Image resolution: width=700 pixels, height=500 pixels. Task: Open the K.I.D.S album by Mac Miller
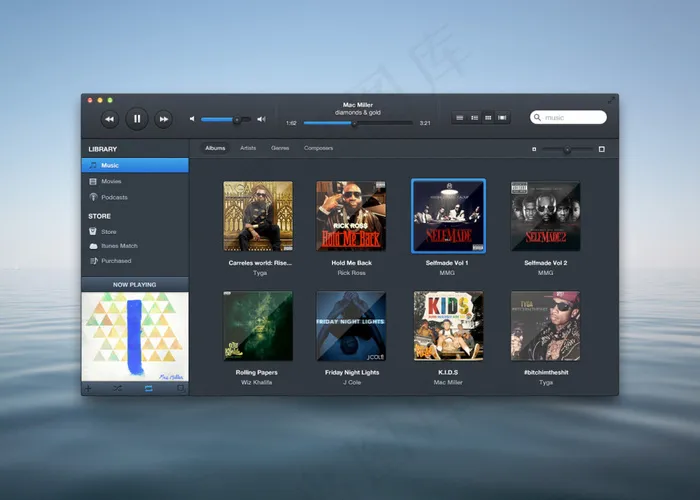tap(448, 326)
